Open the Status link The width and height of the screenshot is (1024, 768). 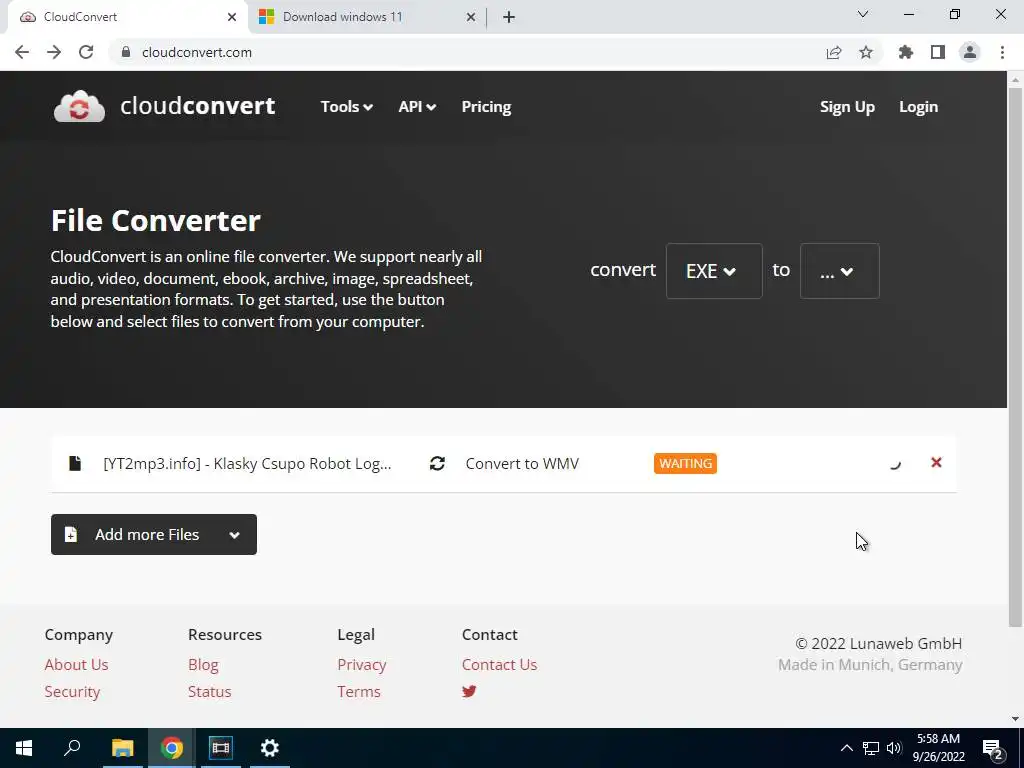[210, 691]
